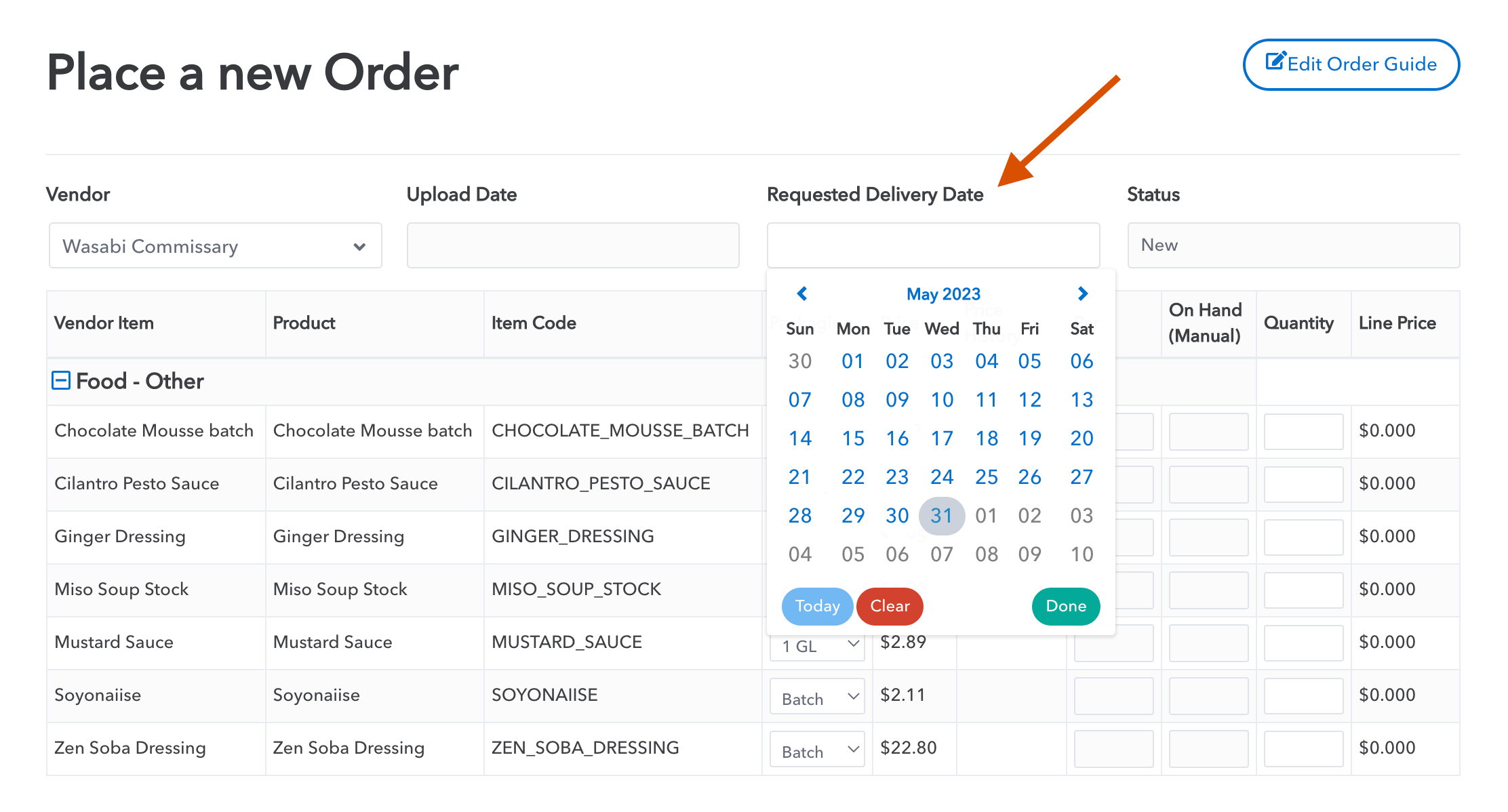Click the Edit Order Guide button

click(x=1351, y=64)
